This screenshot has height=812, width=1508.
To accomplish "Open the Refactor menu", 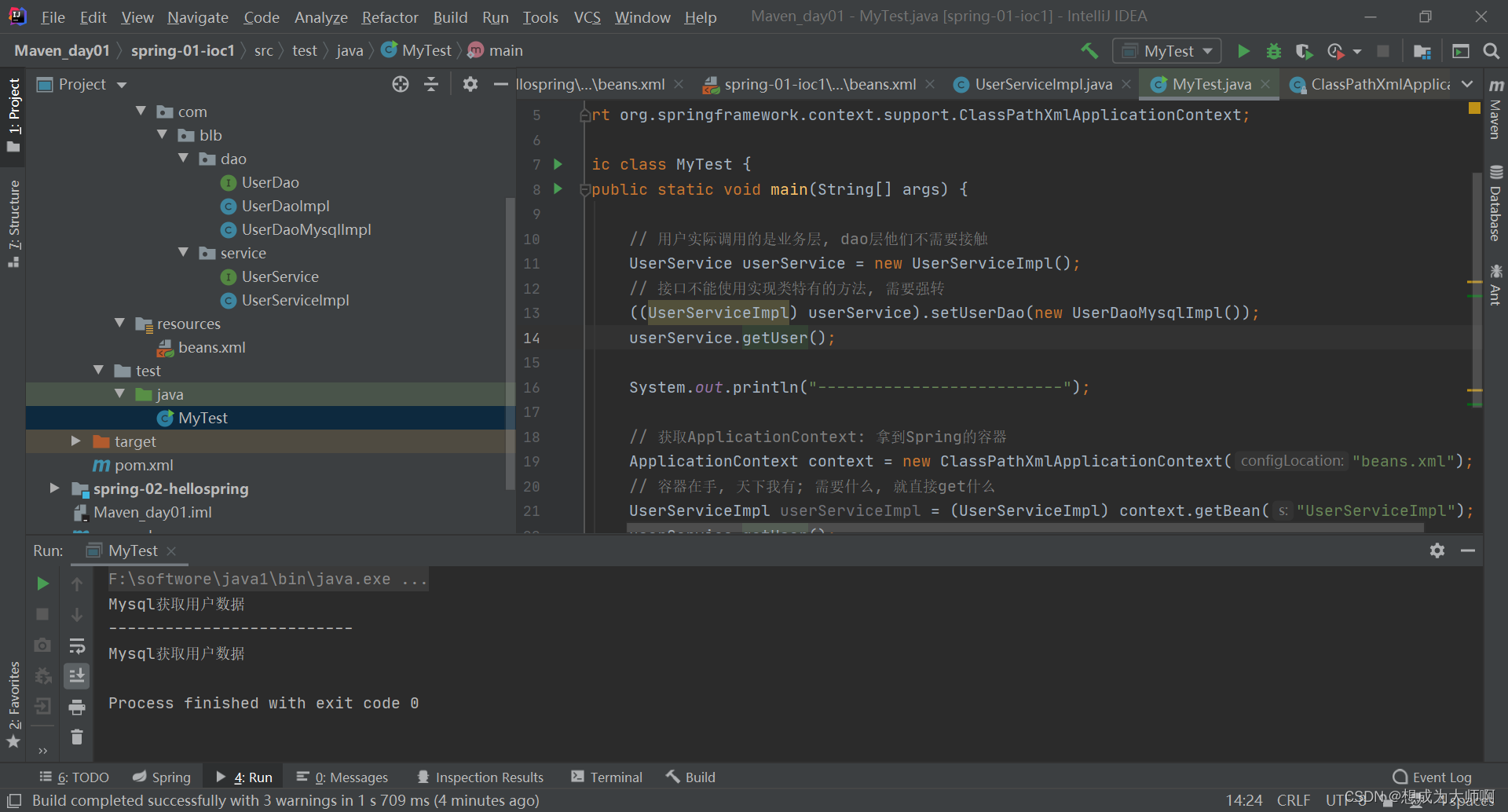I will coord(390,17).
